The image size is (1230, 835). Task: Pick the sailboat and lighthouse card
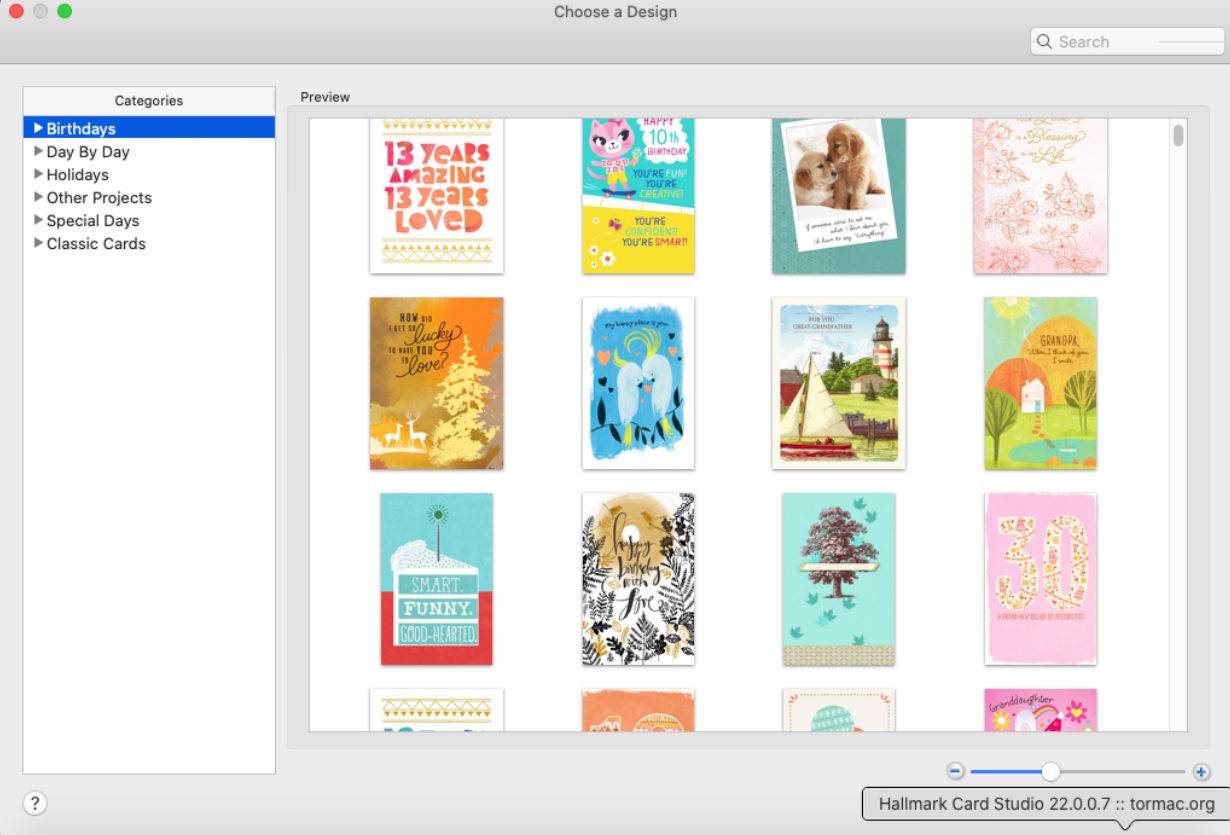839,383
